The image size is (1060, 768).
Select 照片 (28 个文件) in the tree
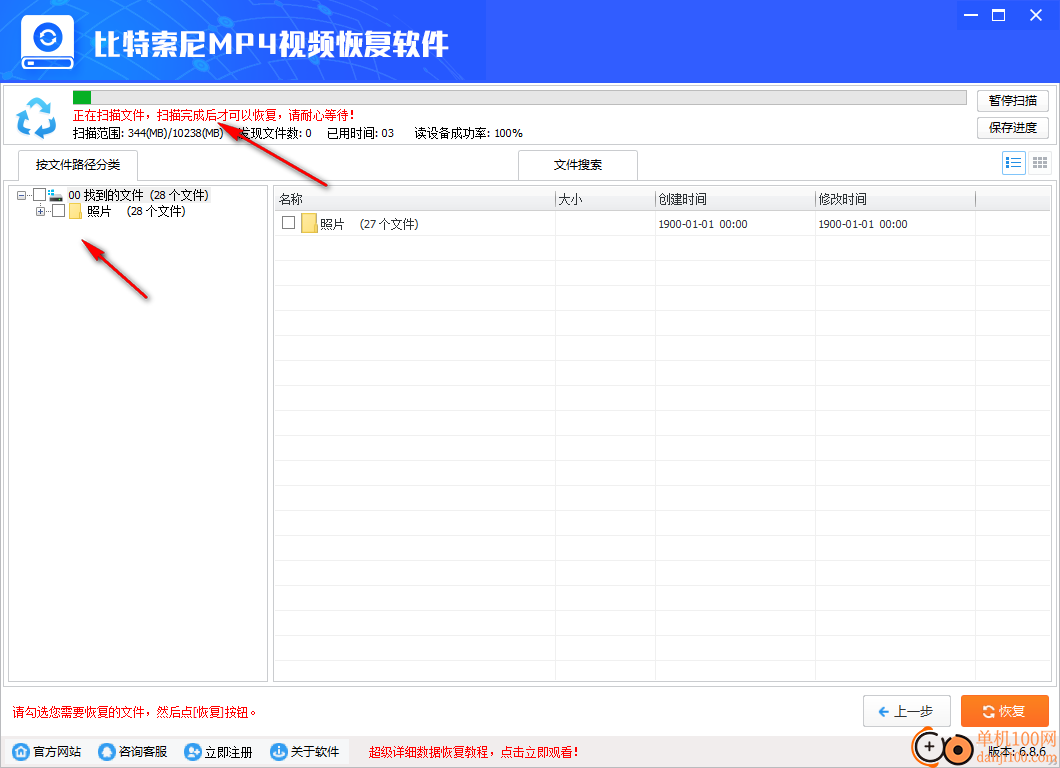pos(136,212)
